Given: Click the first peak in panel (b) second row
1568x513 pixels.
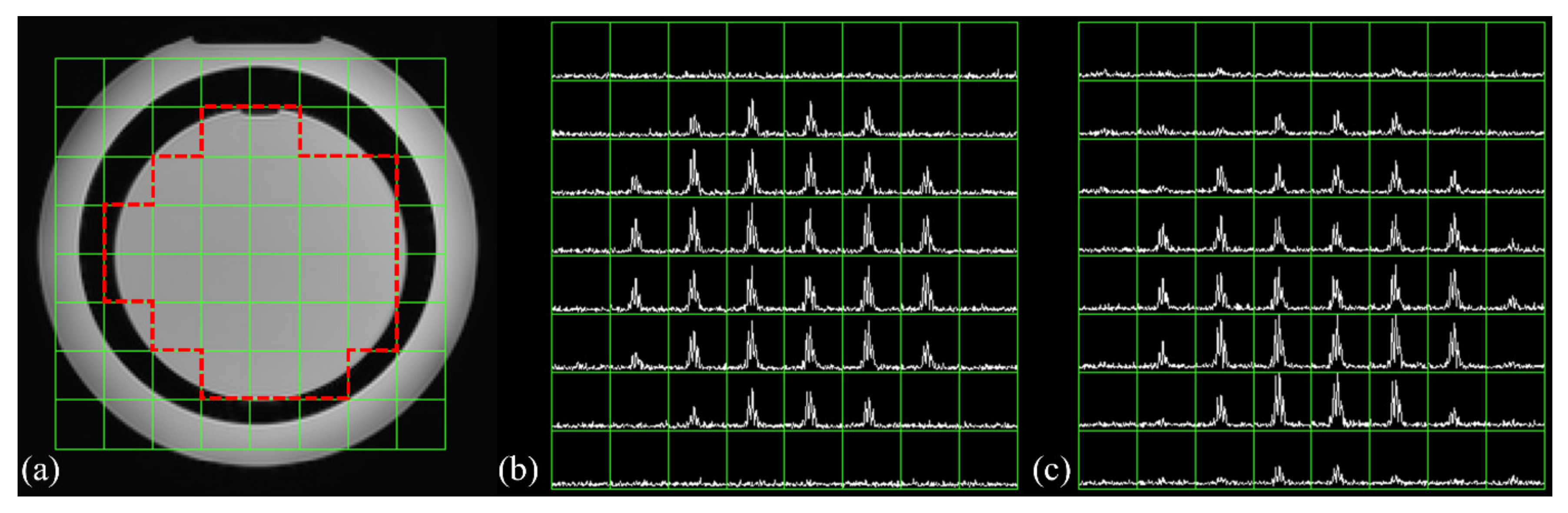Looking at the screenshot, I should pos(694,125).
